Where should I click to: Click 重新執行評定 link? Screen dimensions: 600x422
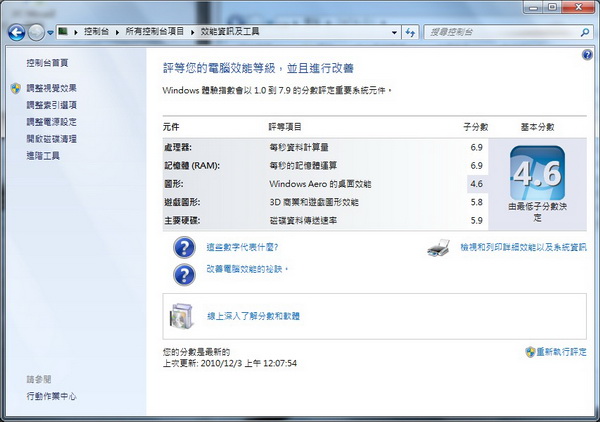pyautogui.click(x=561, y=352)
